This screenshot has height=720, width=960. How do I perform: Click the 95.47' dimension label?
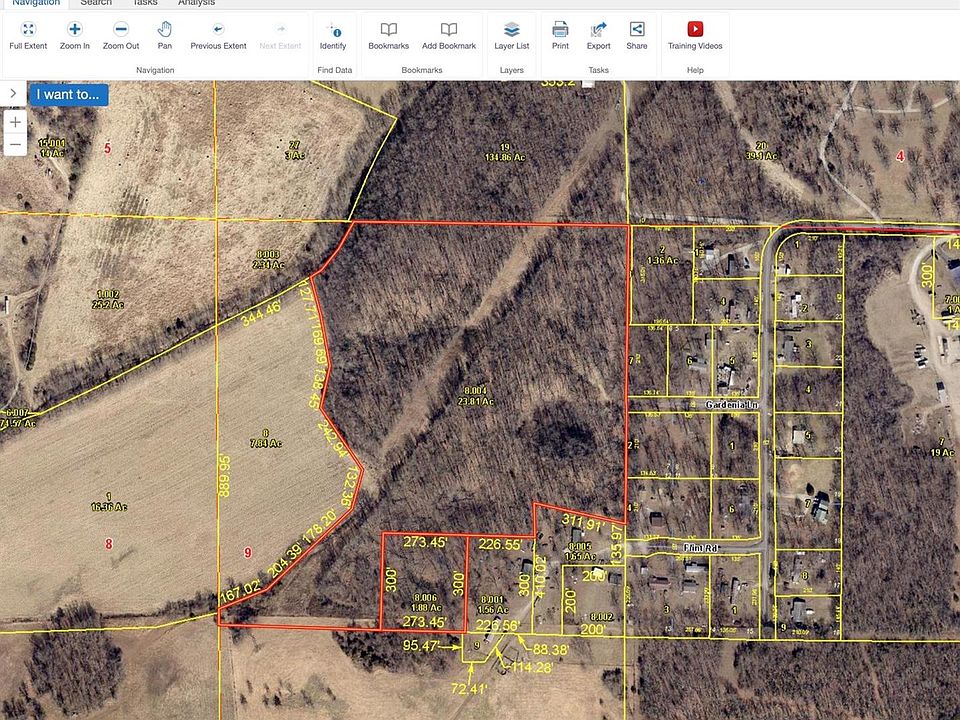(422, 645)
